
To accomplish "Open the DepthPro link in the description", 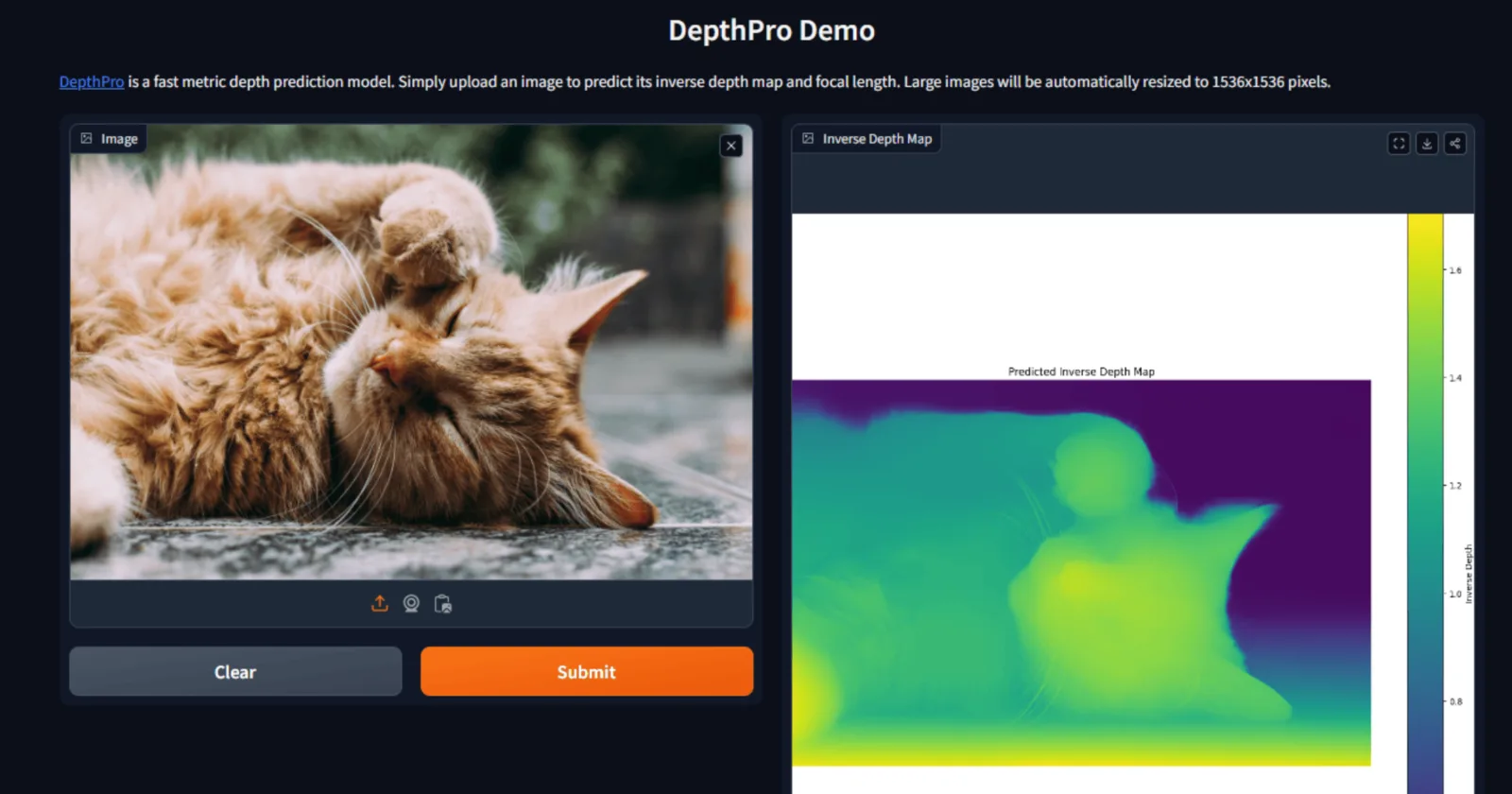I will click(92, 81).
